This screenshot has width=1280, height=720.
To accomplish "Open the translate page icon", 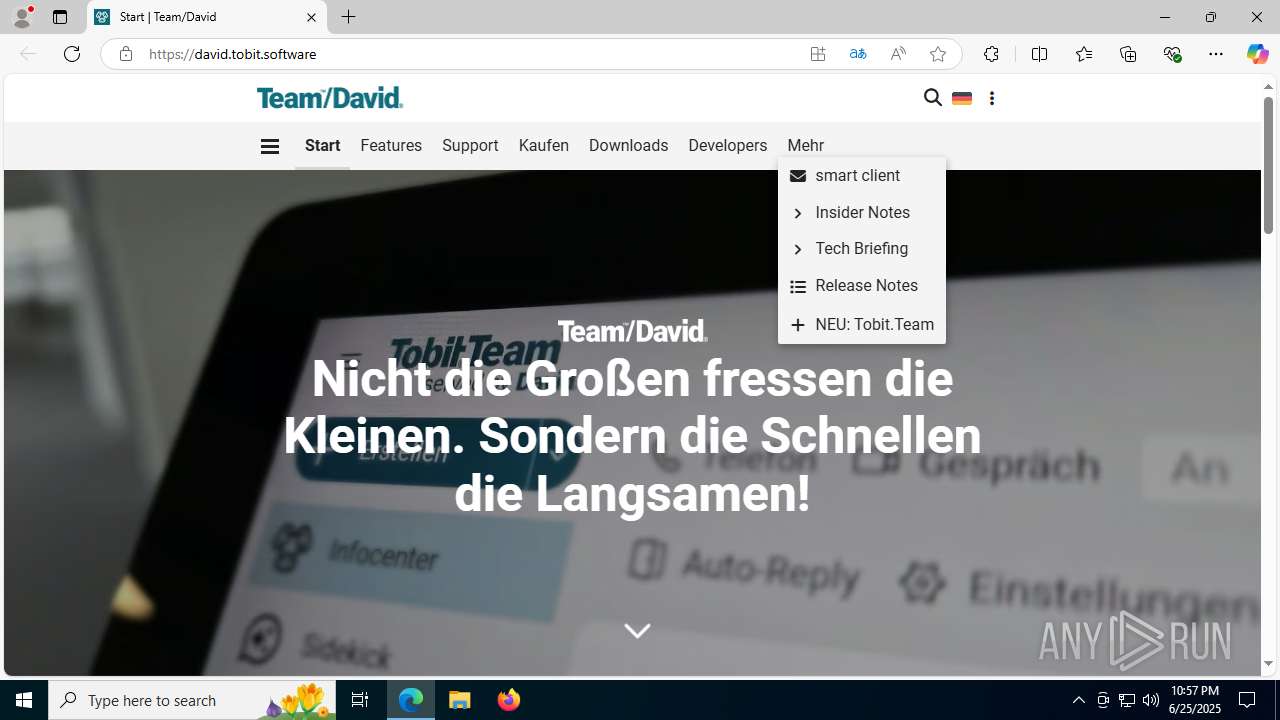I will [x=858, y=54].
